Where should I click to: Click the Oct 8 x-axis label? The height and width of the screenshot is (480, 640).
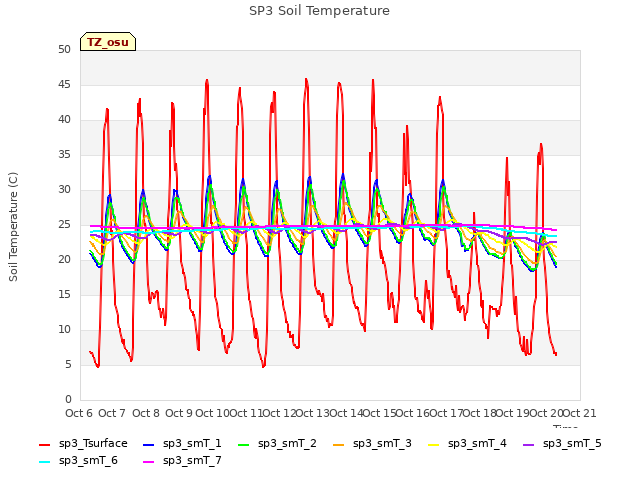(146, 413)
